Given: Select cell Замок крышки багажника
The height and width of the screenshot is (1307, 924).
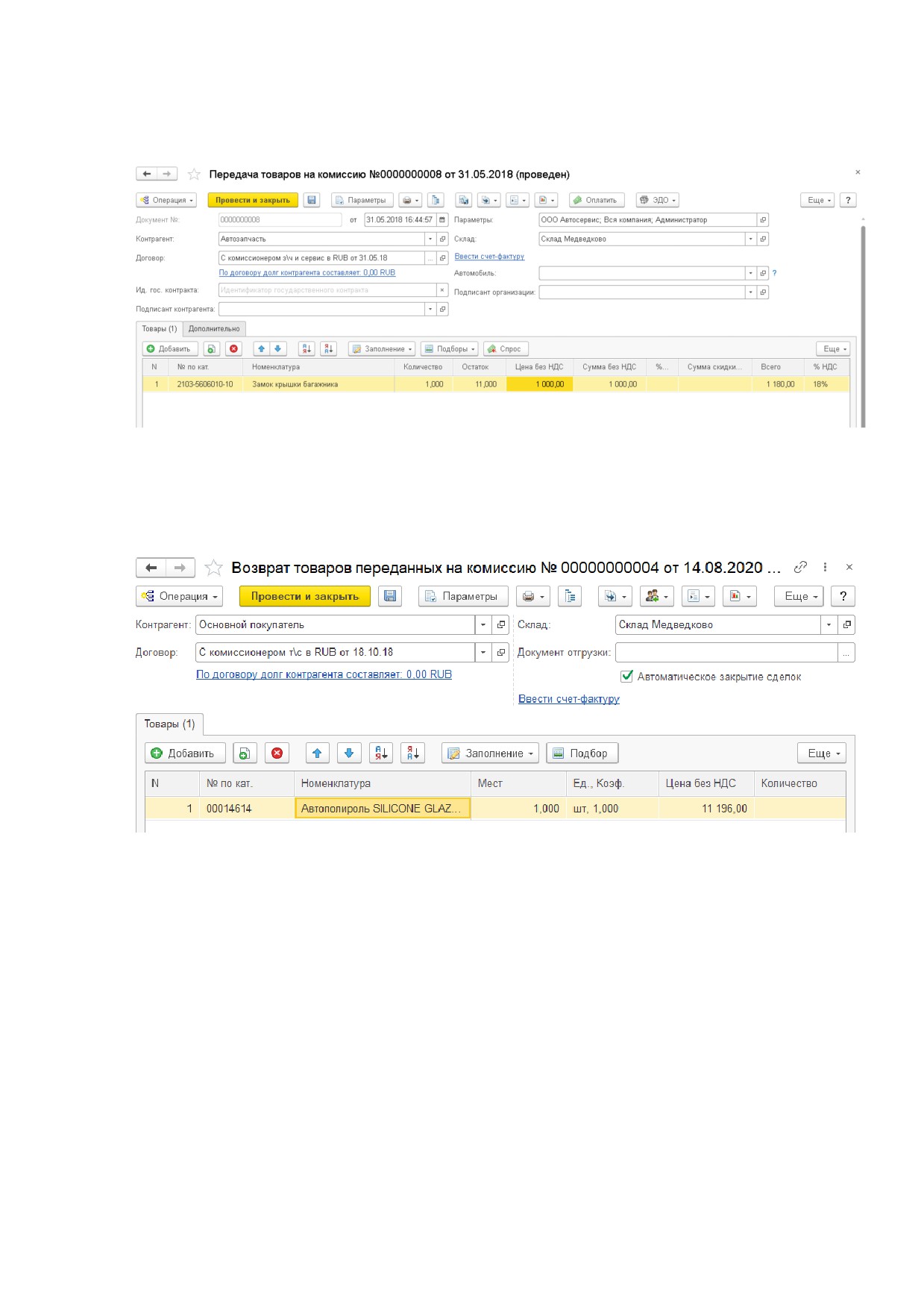Looking at the screenshot, I should pyautogui.click(x=318, y=384).
